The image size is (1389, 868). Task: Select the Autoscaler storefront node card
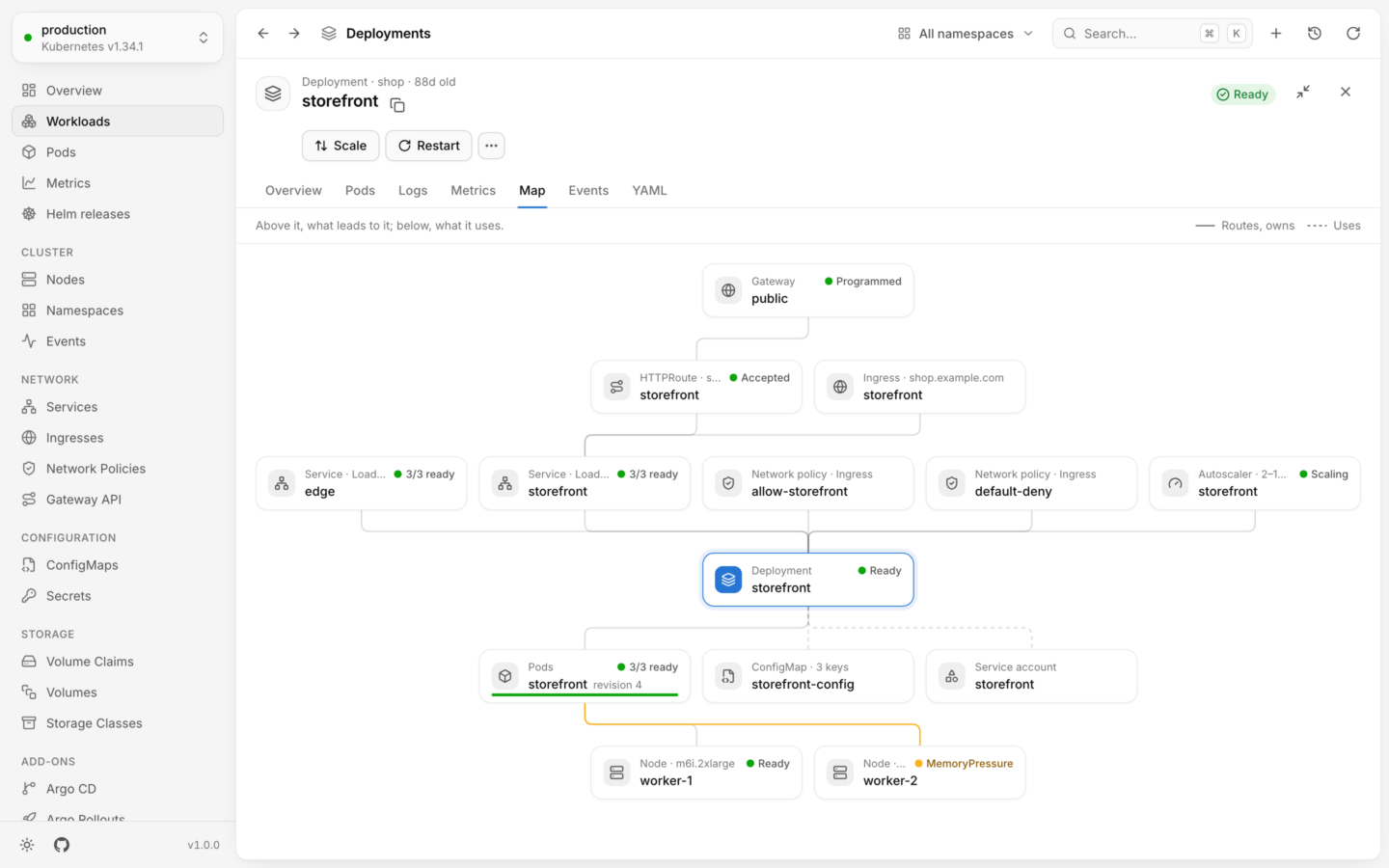[1255, 483]
